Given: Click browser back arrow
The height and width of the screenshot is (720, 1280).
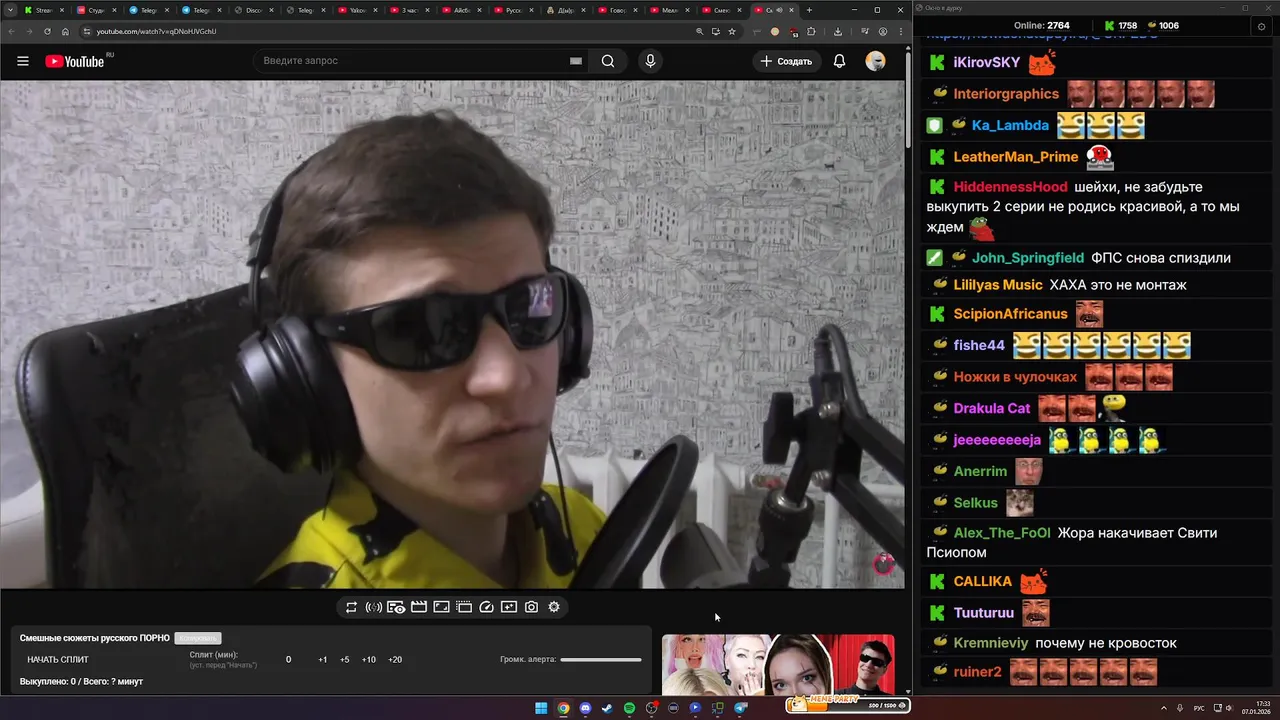Looking at the screenshot, I should (11, 31).
